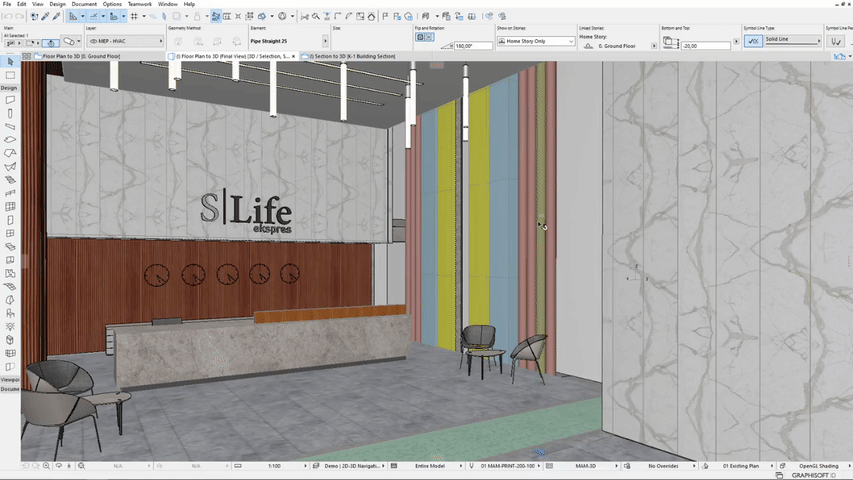Click the OpenGL Shading status button
The height and width of the screenshot is (480, 853).
(820, 466)
